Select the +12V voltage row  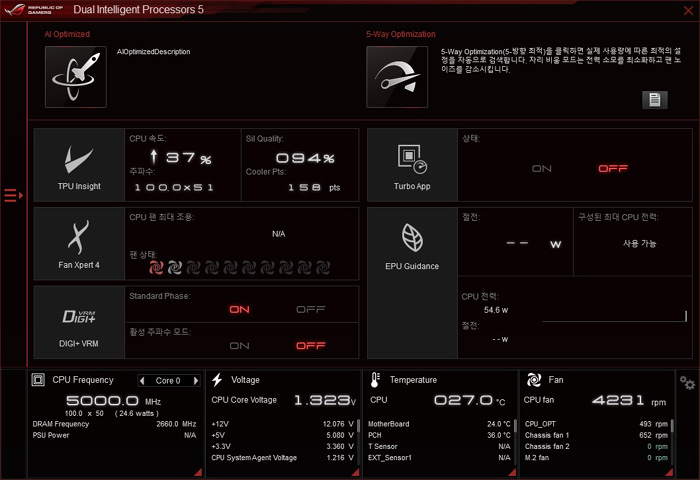[283, 424]
